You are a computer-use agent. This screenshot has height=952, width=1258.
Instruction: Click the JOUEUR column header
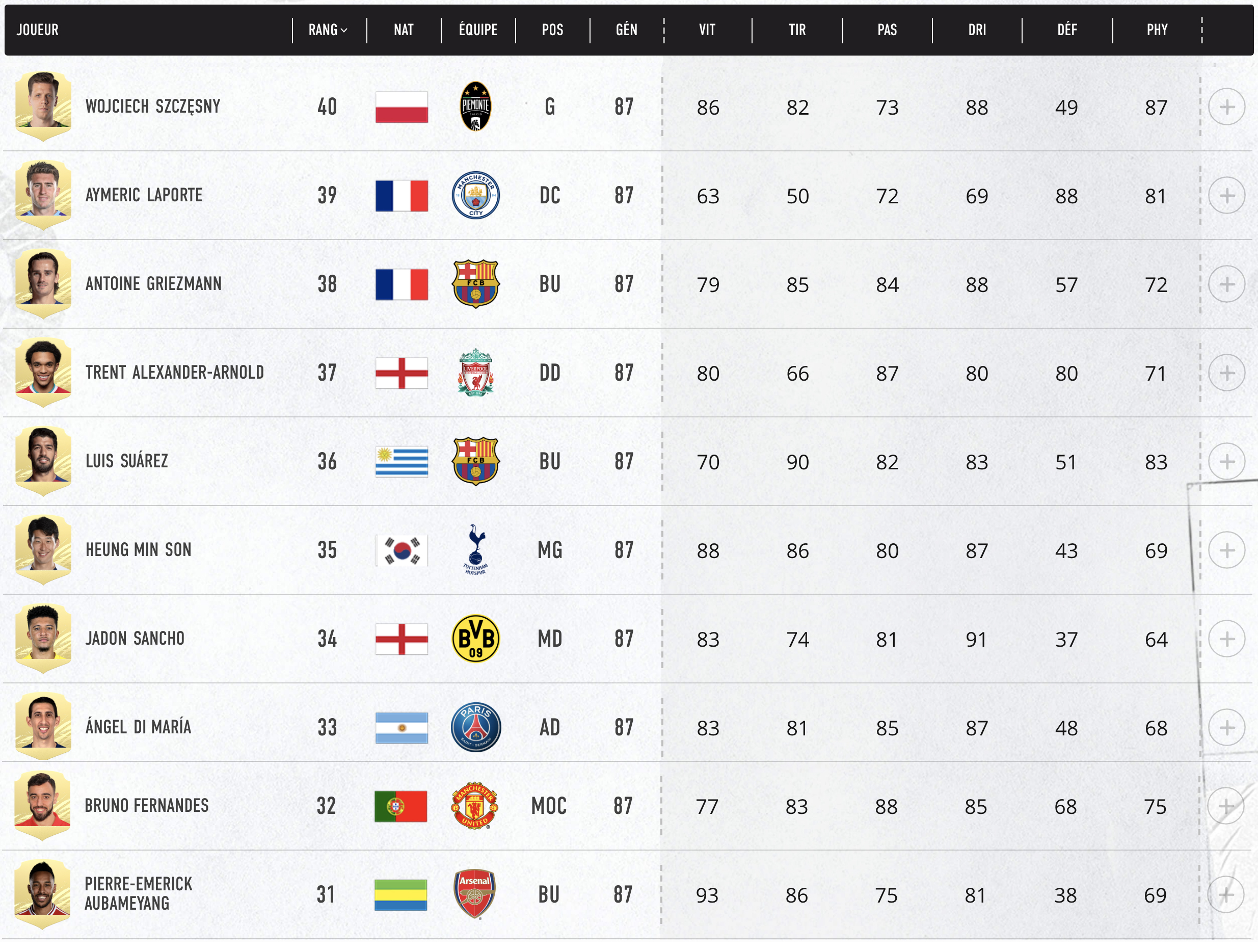pos(37,31)
